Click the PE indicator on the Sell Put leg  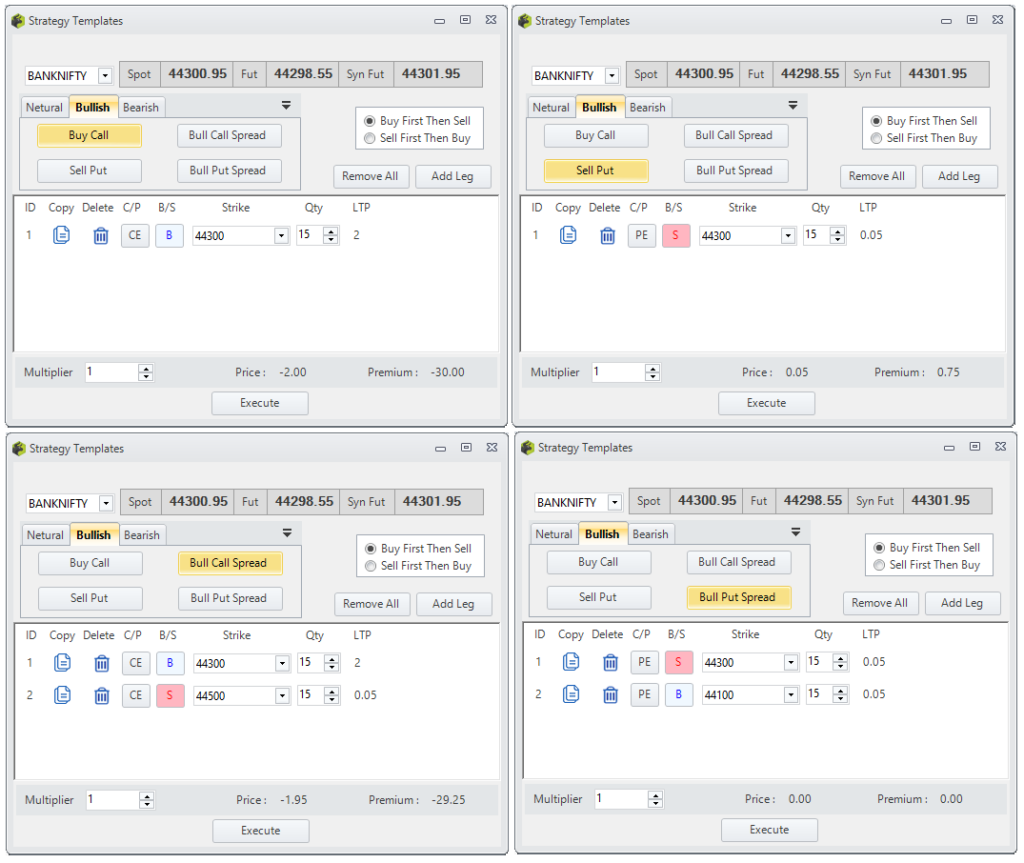tap(642, 234)
